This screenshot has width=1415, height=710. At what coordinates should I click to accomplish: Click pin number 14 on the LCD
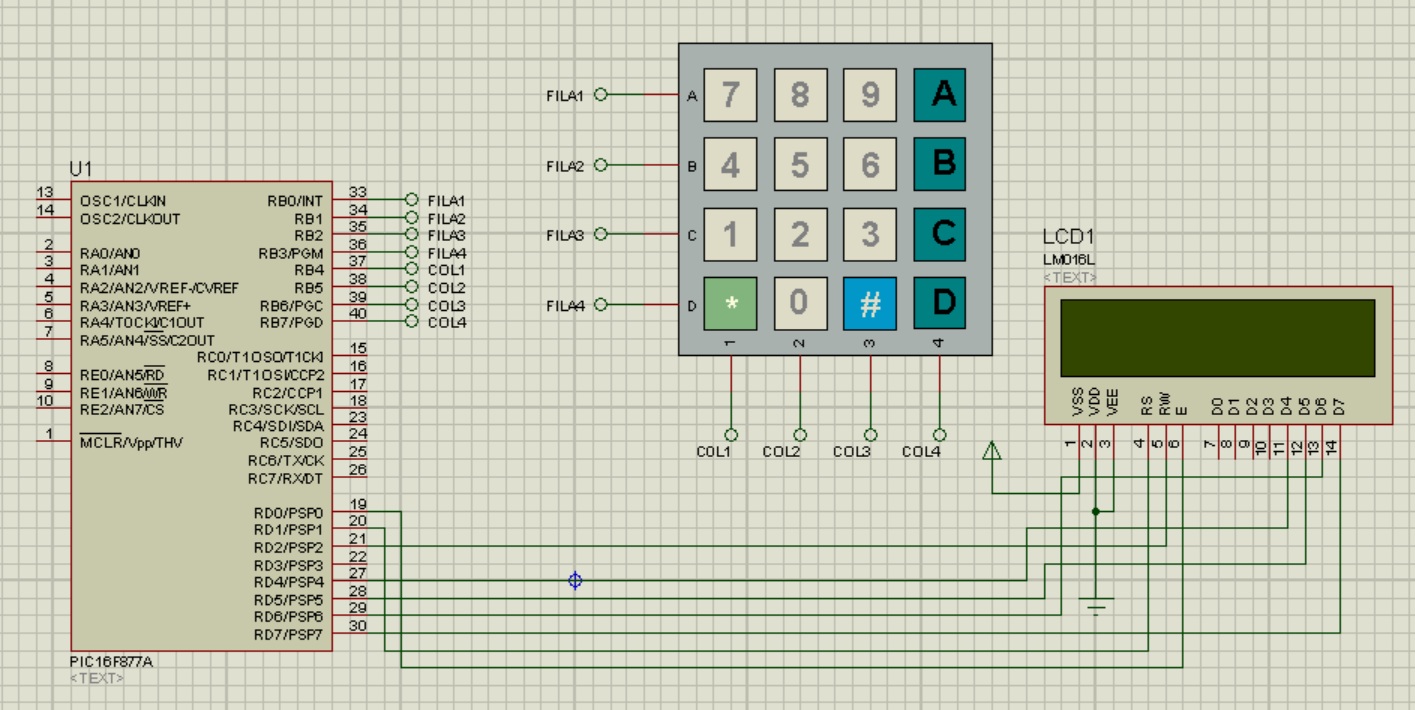[x=1331, y=446]
